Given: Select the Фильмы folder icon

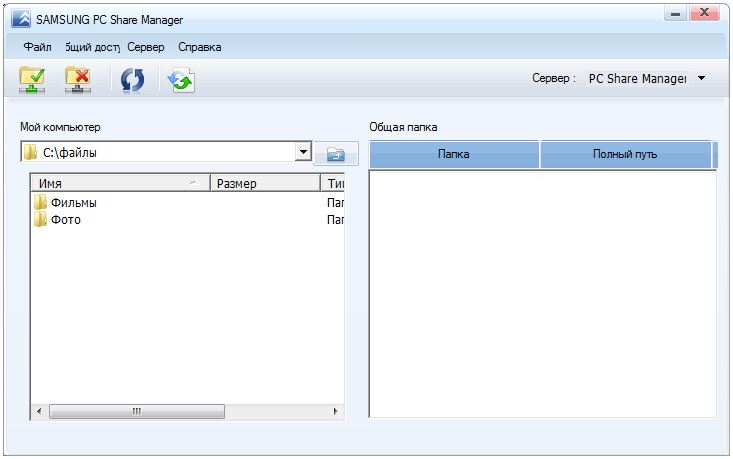Looking at the screenshot, I should tap(40, 202).
